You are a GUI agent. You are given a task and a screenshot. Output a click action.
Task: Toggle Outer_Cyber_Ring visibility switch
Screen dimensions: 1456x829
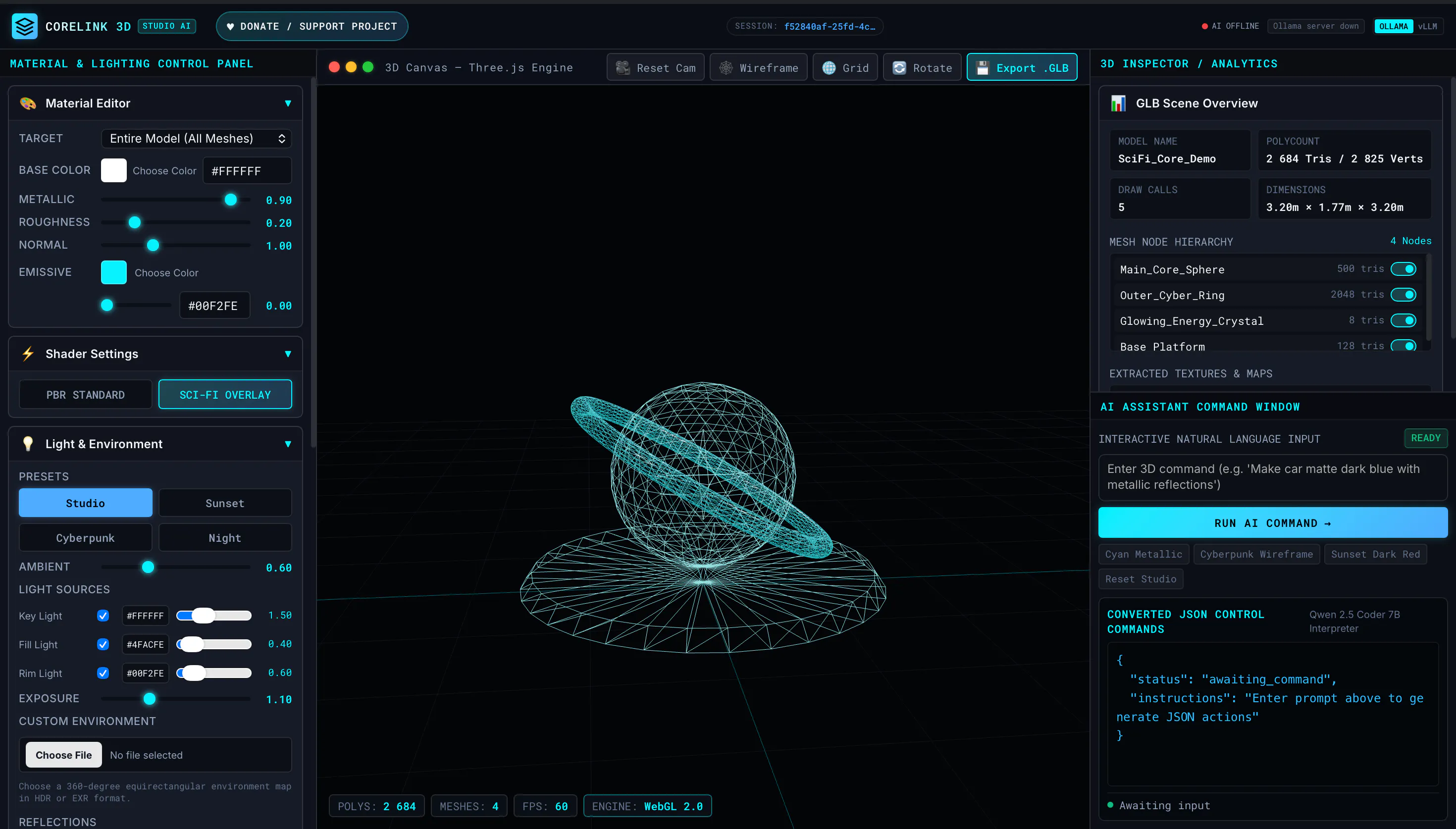click(1403, 294)
